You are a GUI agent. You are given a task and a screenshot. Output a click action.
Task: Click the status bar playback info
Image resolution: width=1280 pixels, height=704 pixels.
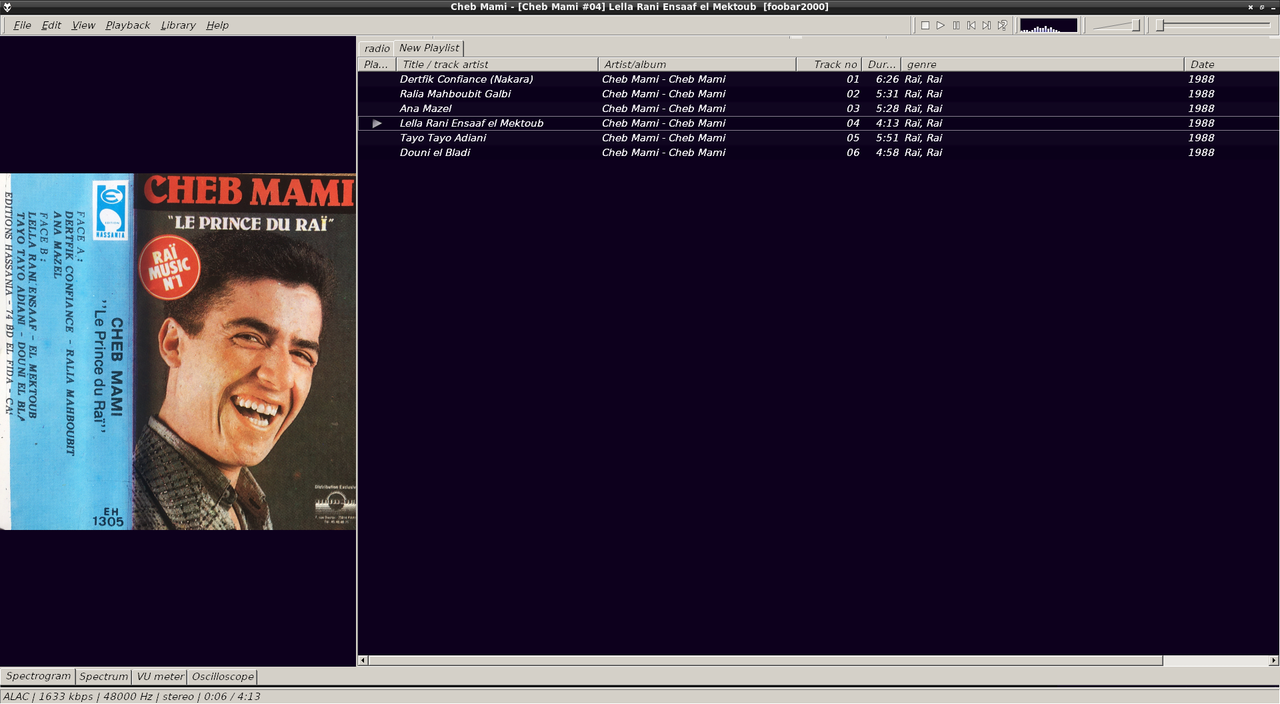coord(132,696)
